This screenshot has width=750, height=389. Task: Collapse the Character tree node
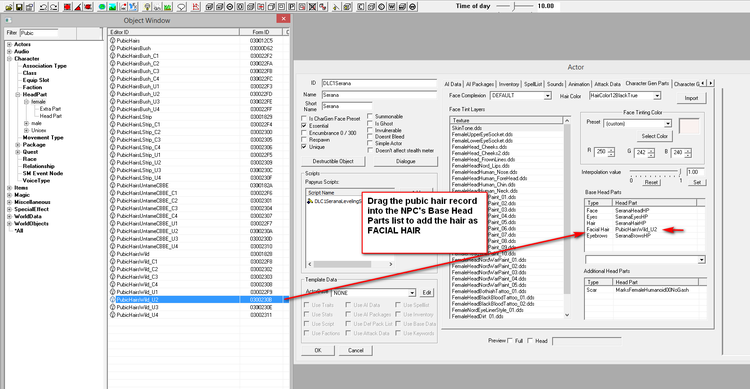9,58
